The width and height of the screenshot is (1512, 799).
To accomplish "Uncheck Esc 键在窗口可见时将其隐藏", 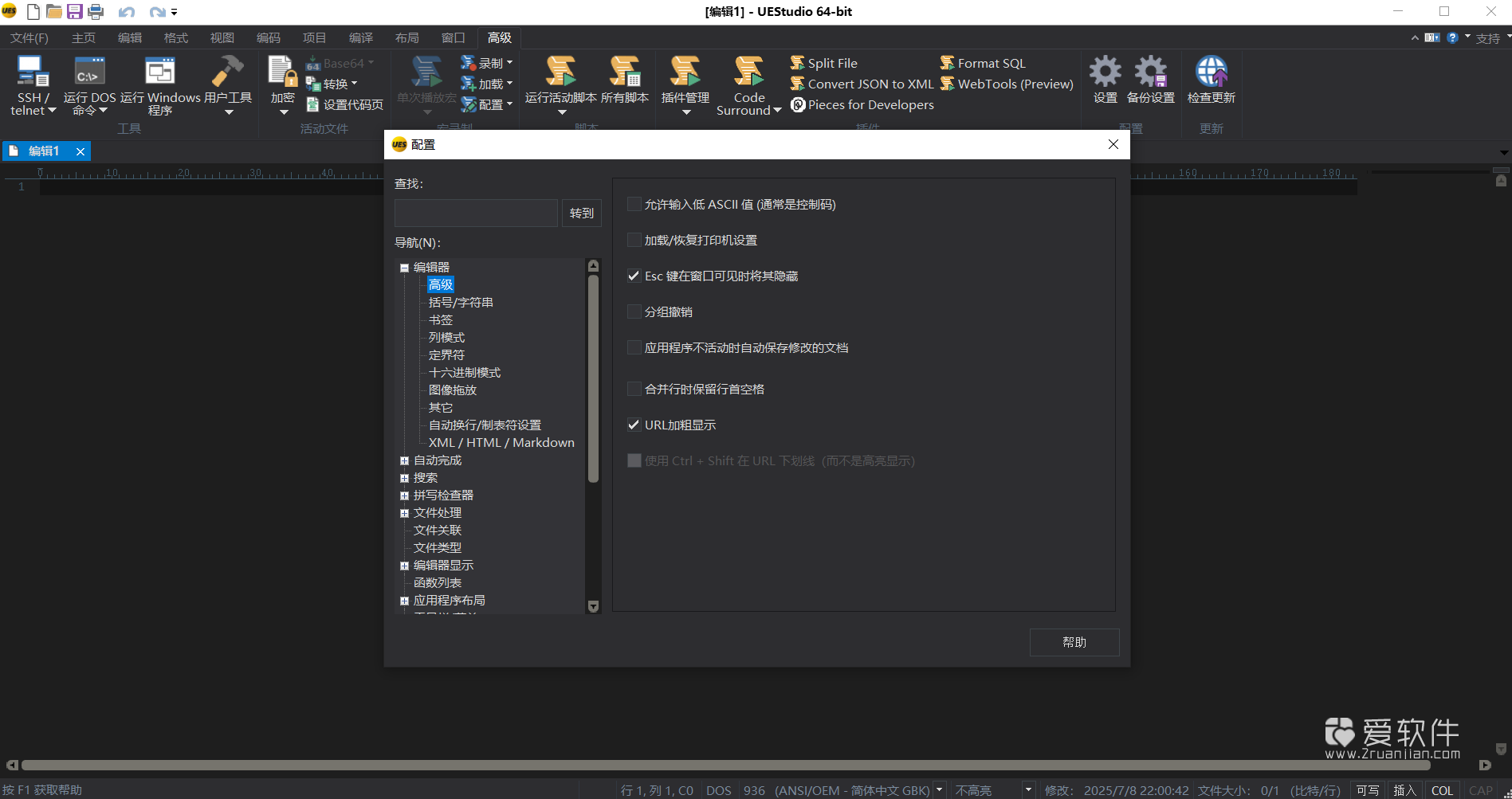I will [634, 276].
